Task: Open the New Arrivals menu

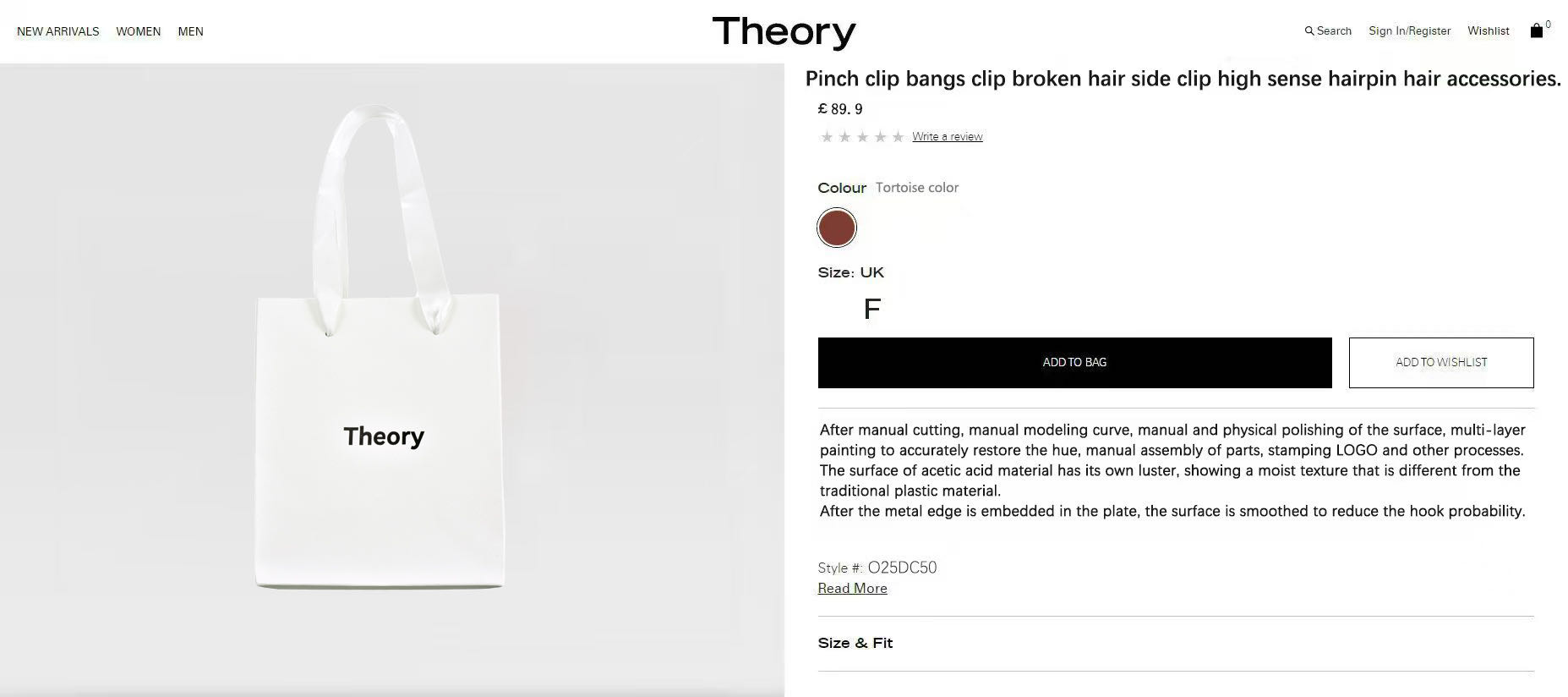Action: [x=58, y=31]
